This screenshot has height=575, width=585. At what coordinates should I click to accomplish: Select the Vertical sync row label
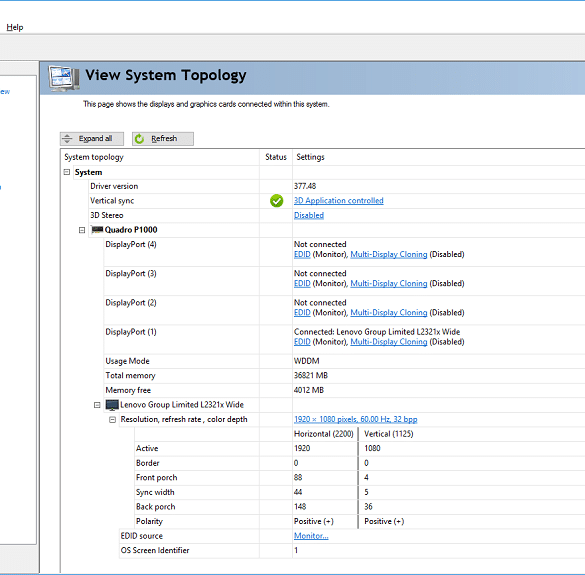[x=112, y=201]
